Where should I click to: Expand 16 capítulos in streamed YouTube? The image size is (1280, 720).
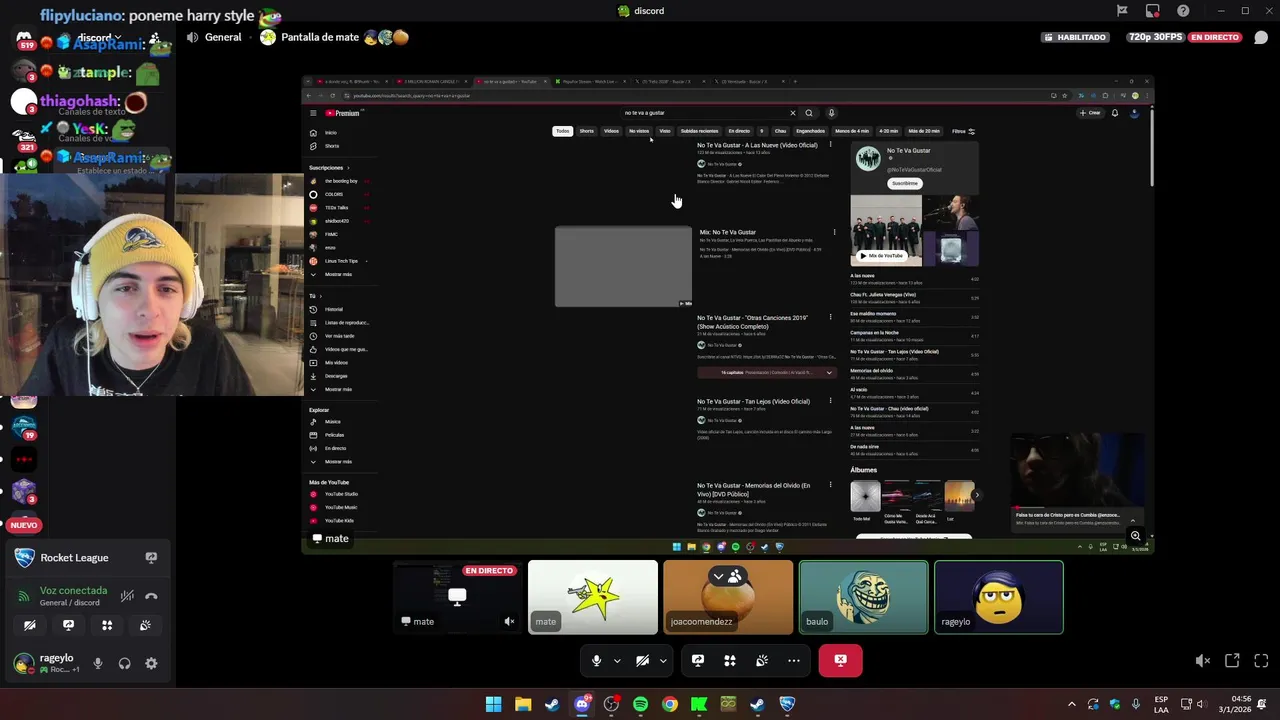click(767, 372)
